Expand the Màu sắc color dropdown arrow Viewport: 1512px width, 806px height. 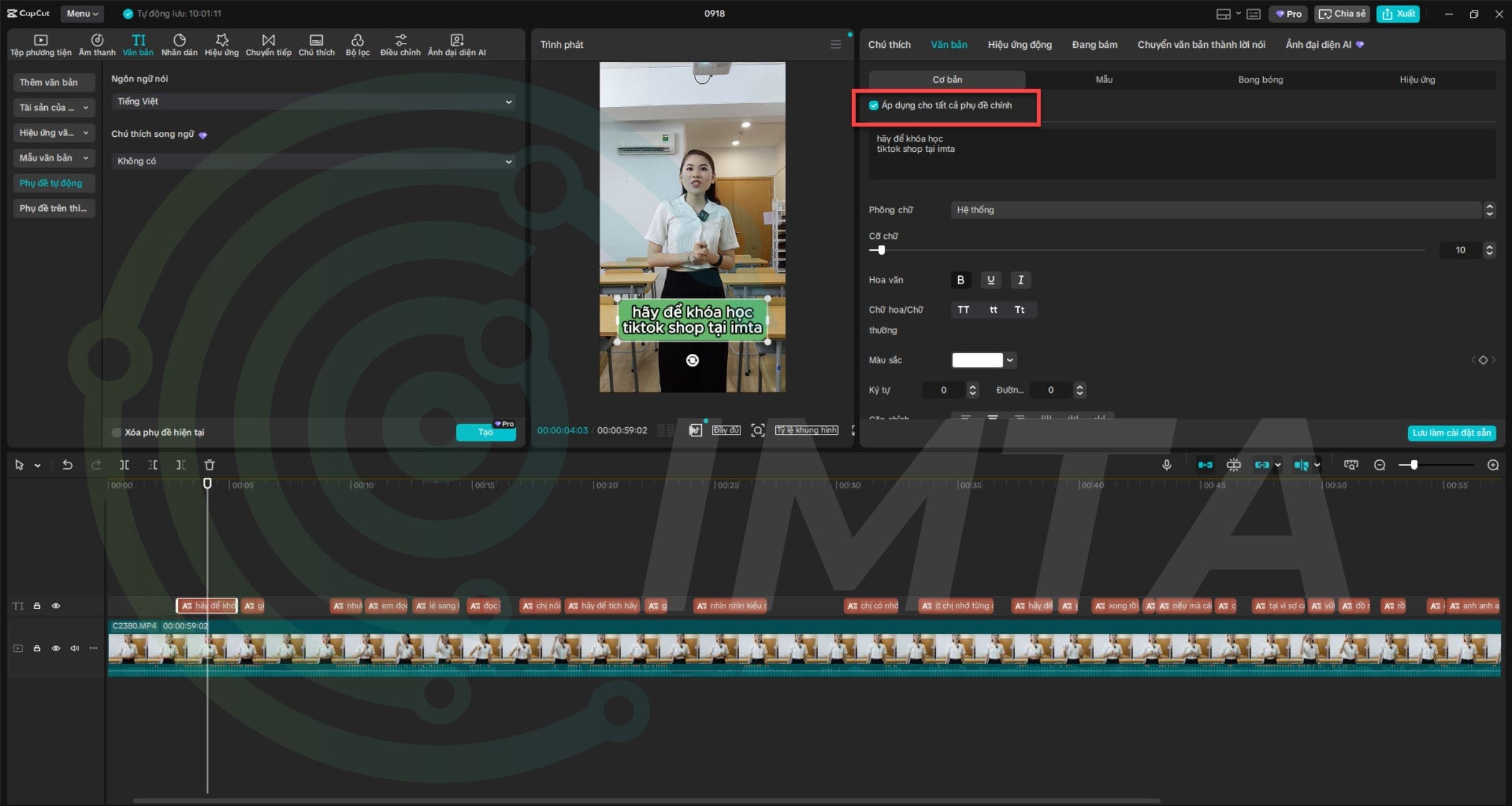tap(1010, 360)
